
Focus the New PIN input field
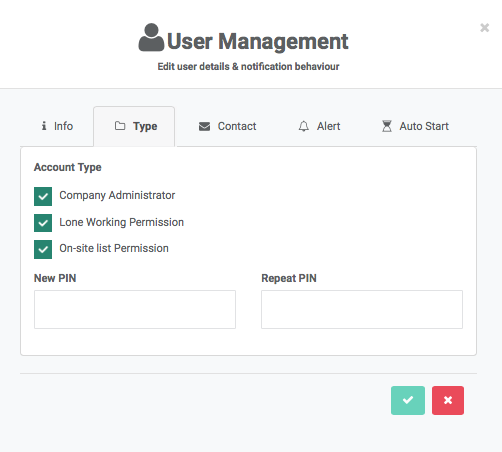pyautogui.click(x=135, y=309)
